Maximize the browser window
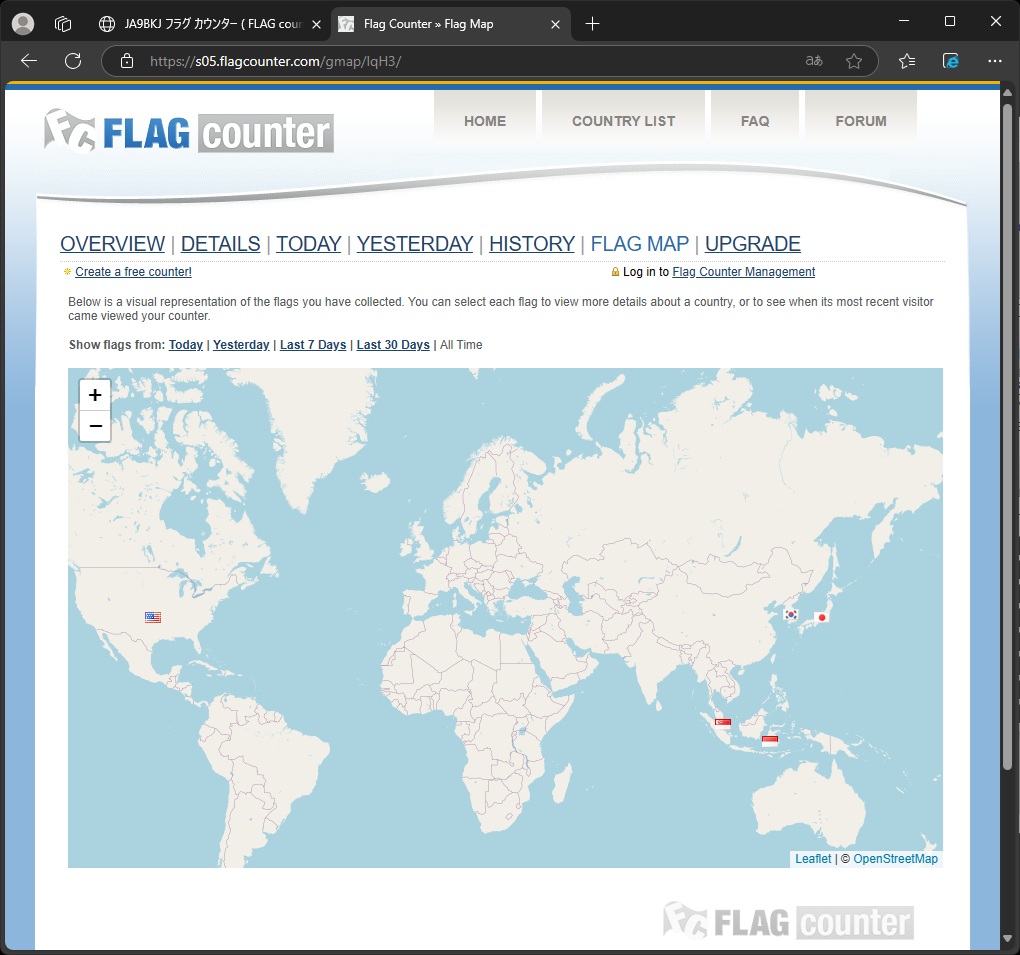Viewport: 1020px width, 955px height. tap(950, 21)
